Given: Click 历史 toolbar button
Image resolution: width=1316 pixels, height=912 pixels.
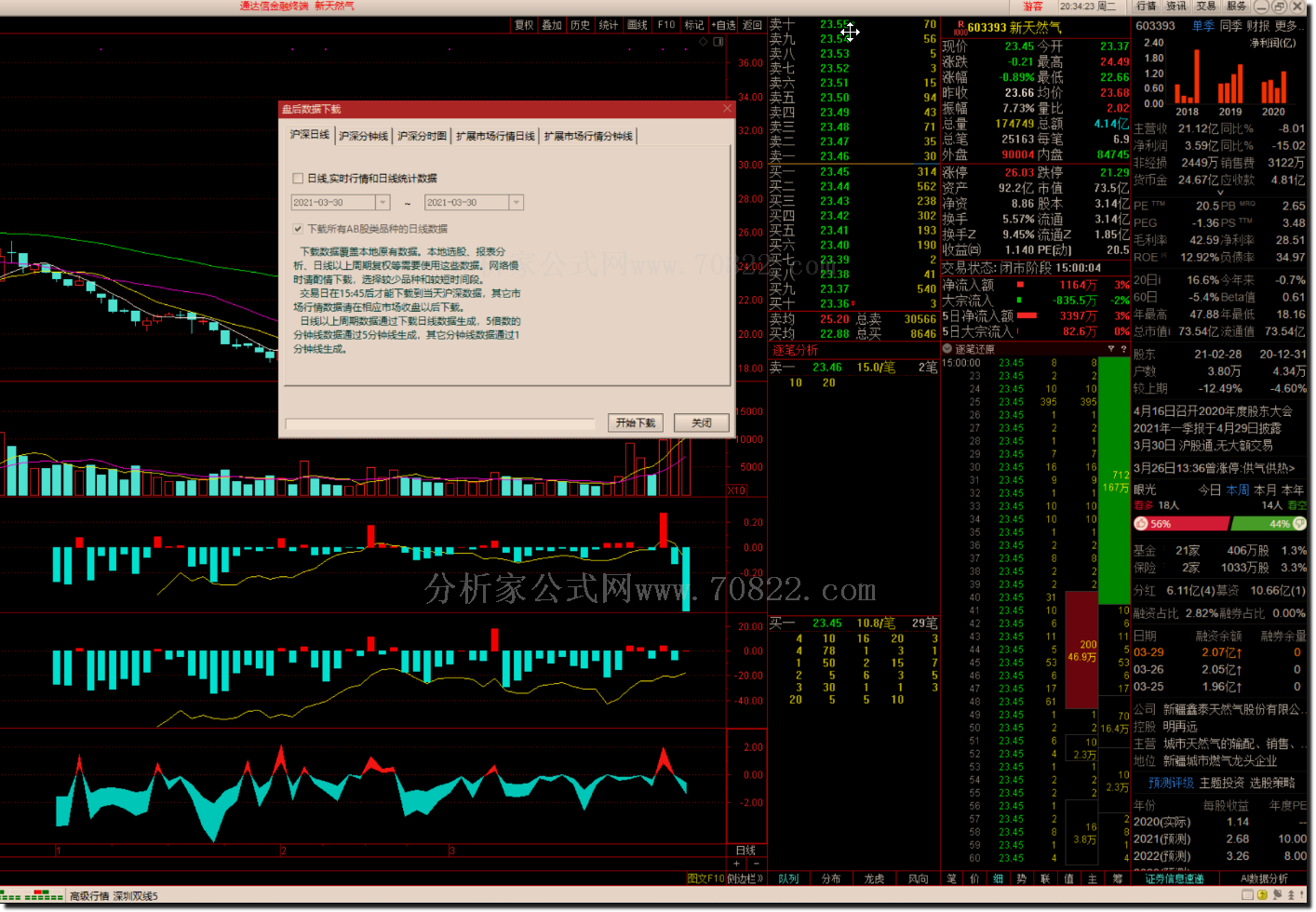Looking at the screenshot, I should coord(580,25).
